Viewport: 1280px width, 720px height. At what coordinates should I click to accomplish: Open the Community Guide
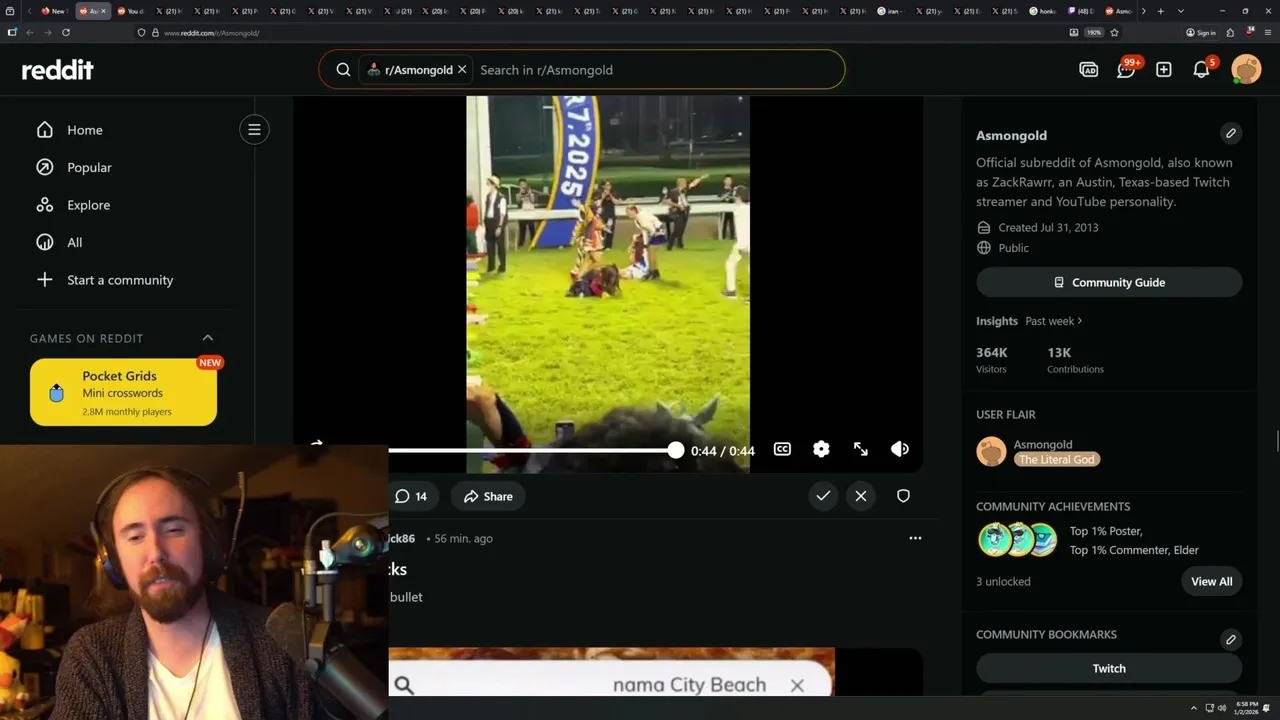click(1109, 282)
